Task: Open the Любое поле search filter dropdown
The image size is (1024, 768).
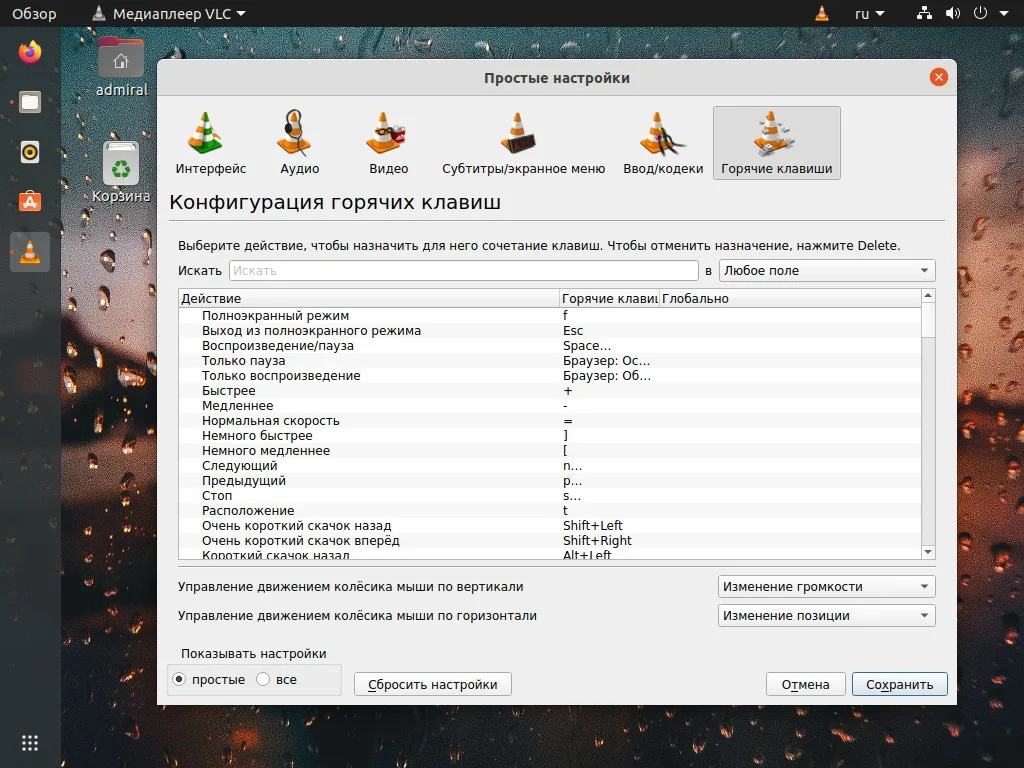Action: tap(826, 270)
